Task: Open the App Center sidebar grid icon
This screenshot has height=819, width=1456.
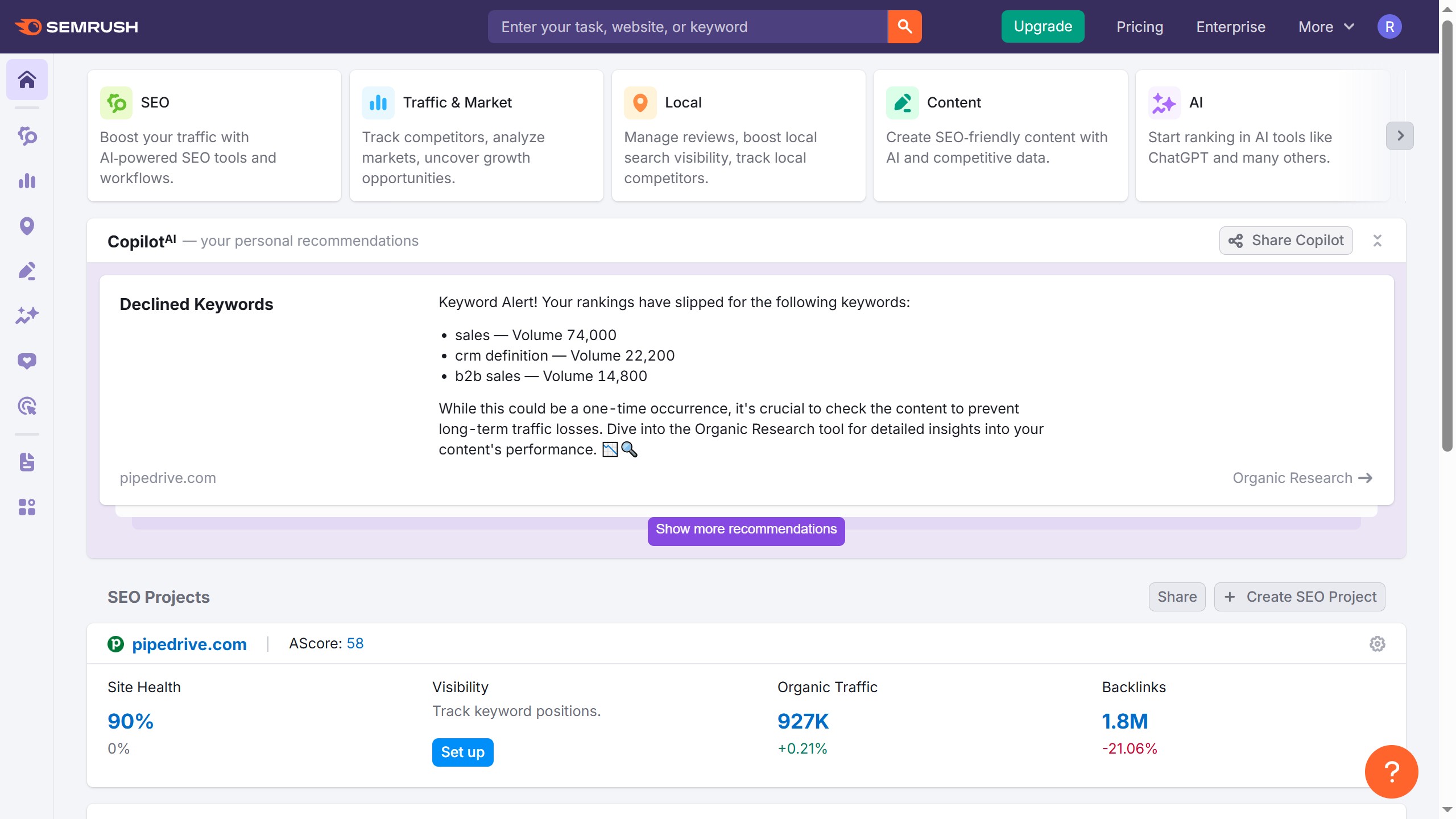Action: click(x=27, y=507)
